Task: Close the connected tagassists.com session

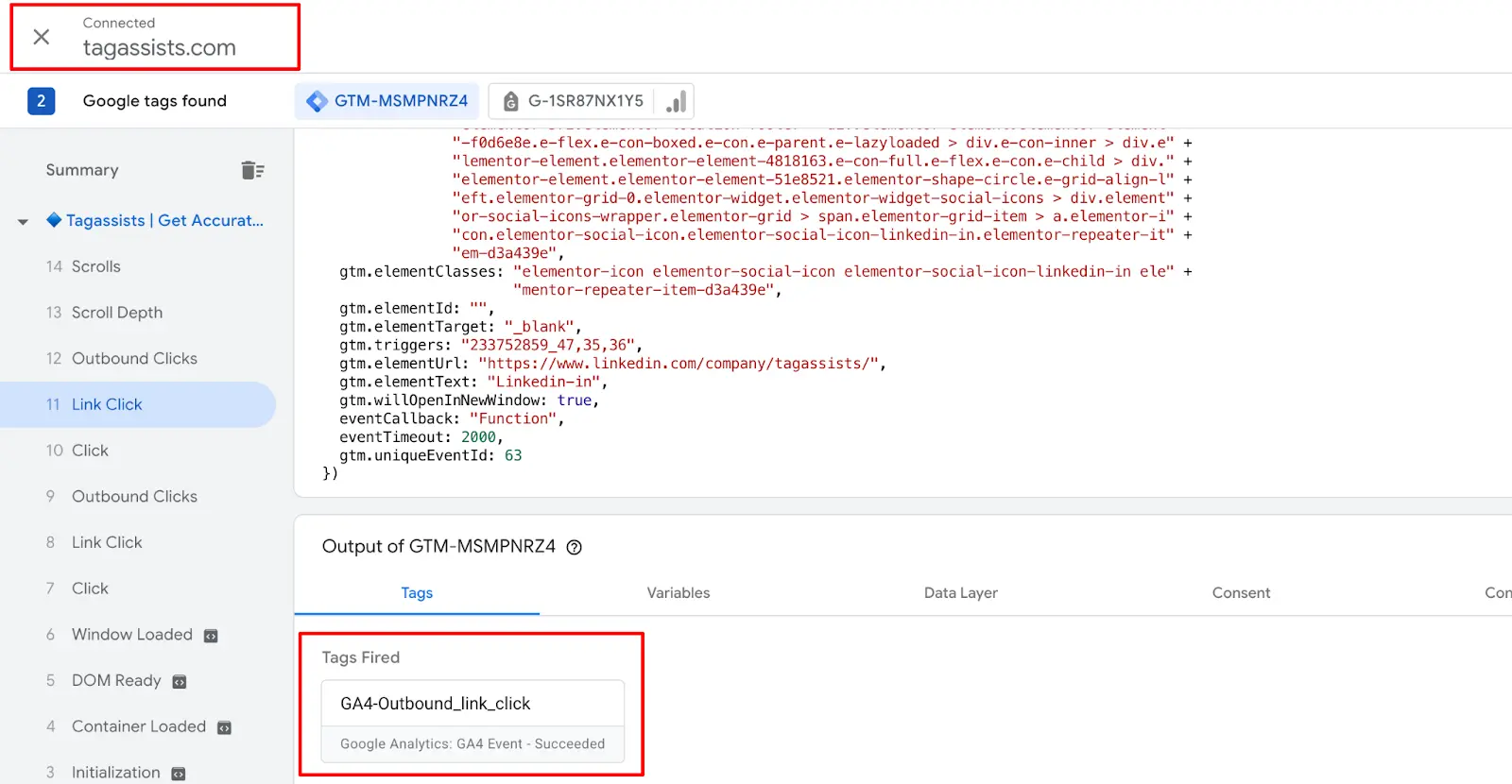Action: (x=42, y=37)
